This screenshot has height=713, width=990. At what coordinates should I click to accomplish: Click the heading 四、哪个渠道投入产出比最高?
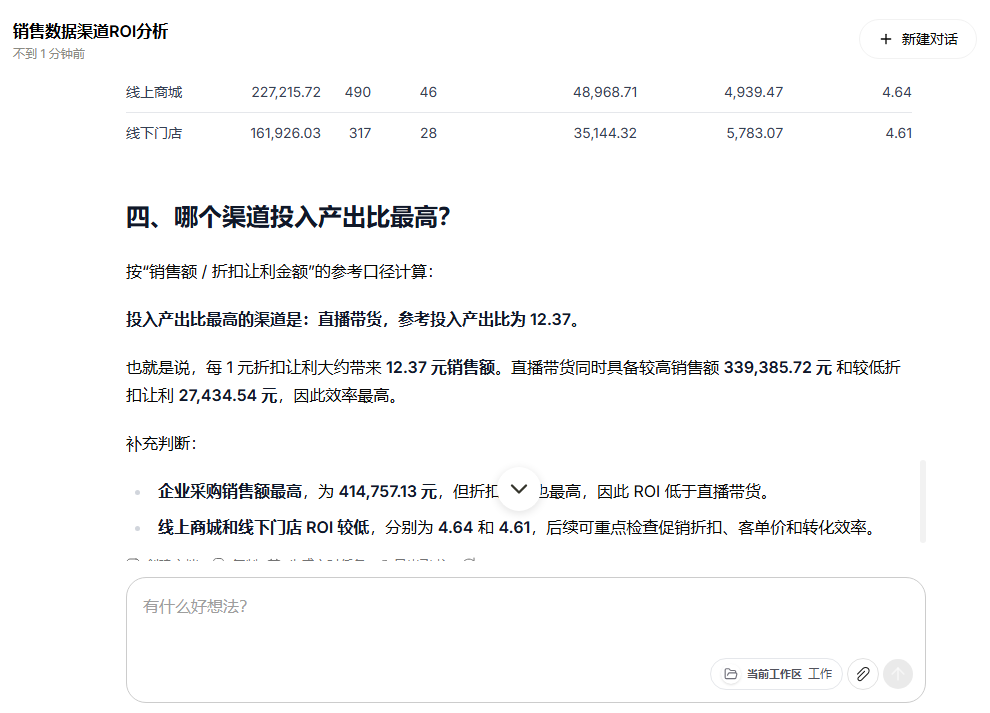tap(288, 217)
